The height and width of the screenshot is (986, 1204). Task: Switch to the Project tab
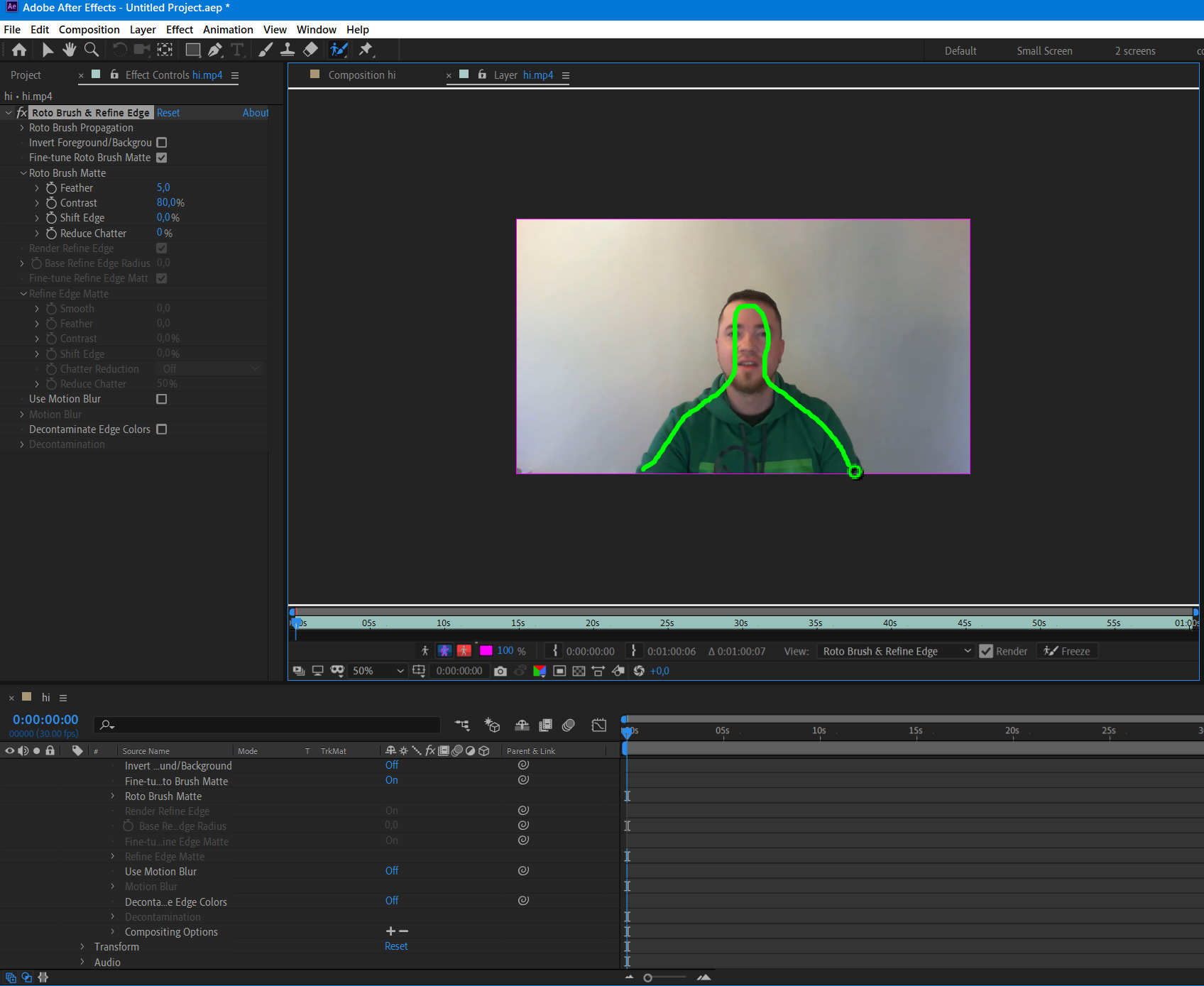pyautogui.click(x=26, y=75)
